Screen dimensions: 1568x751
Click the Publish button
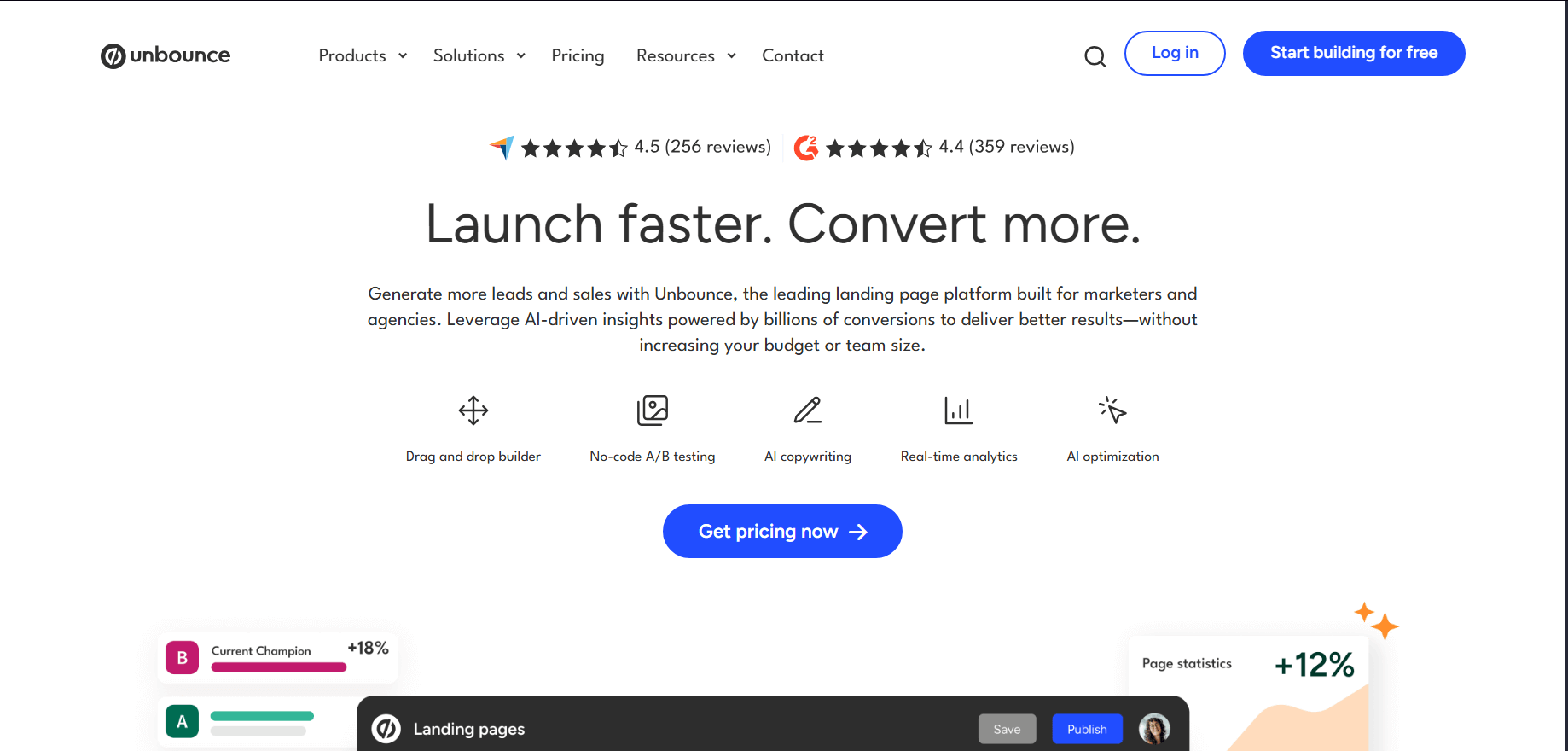click(1087, 729)
